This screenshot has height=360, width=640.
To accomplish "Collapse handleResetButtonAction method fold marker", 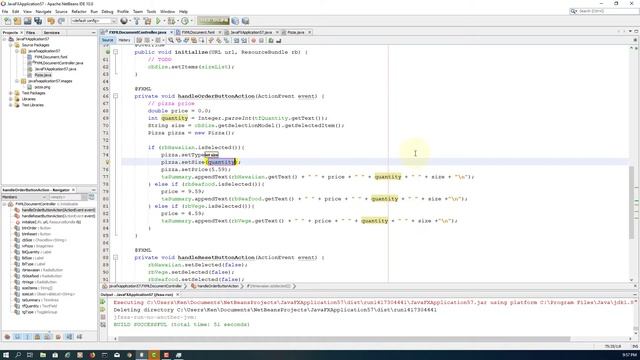I will (116, 258).
